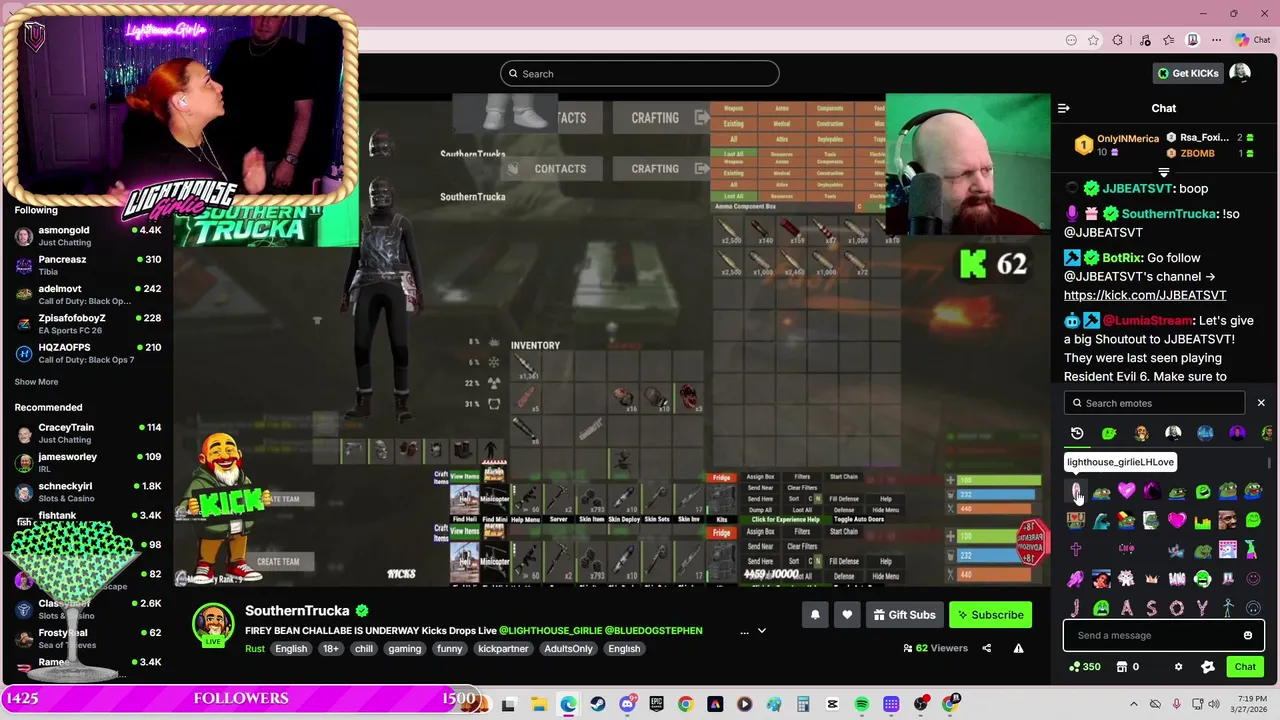Open Spotify from the taskbar
The width and height of the screenshot is (1280, 720).
(x=862, y=704)
